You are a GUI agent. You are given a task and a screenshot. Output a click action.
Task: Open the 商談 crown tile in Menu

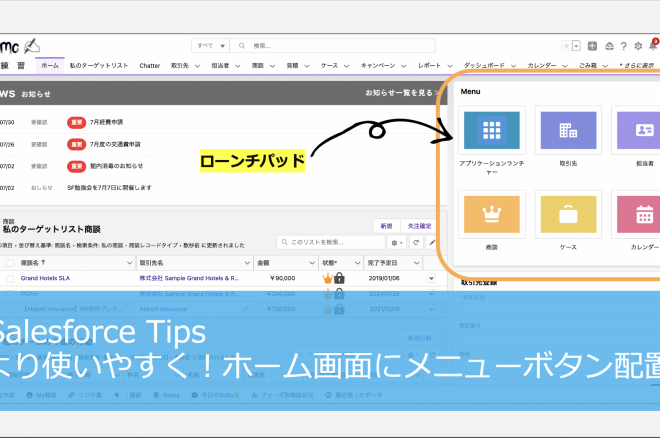492,214
